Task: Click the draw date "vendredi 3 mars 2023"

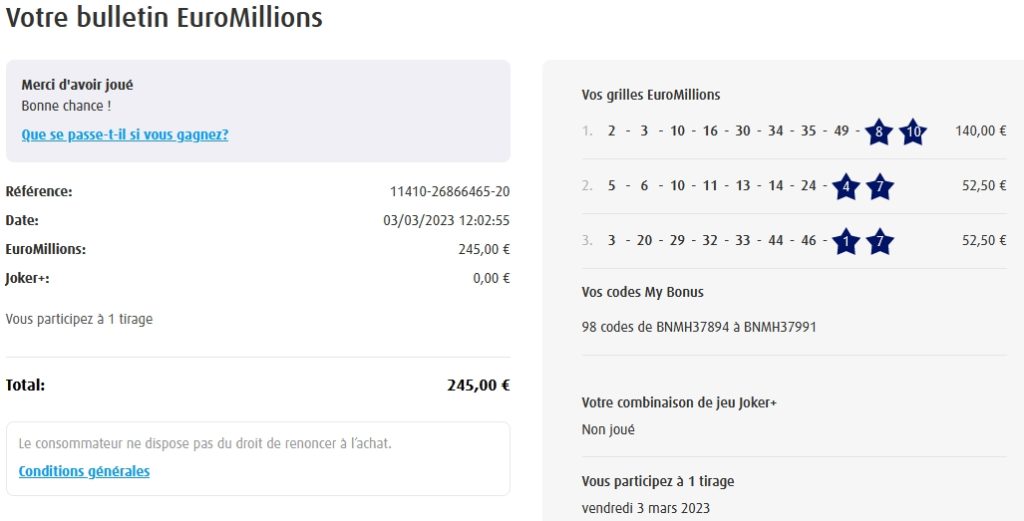Action: [x=646, y=508]
